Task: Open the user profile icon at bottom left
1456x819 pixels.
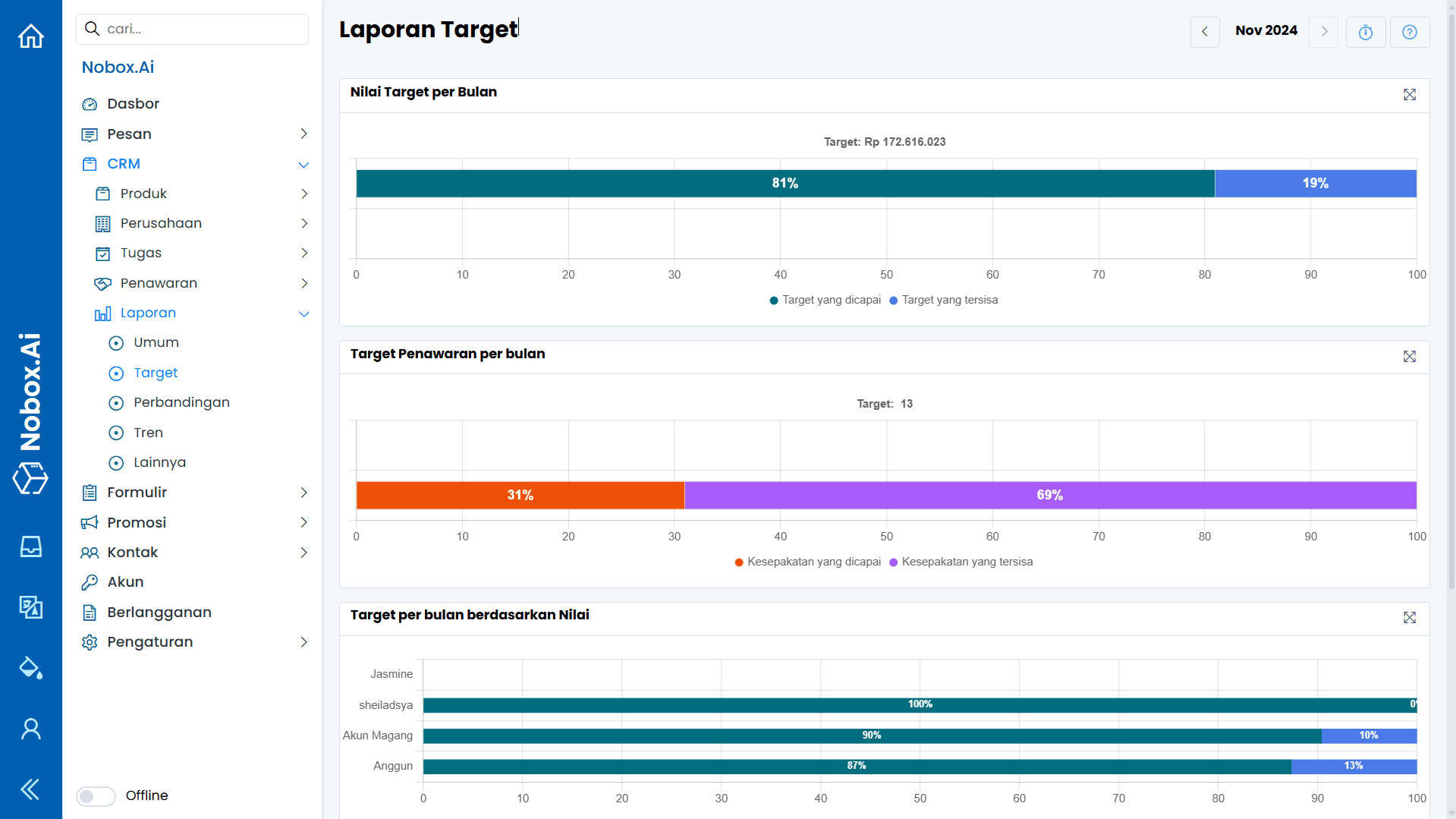Action: (30, 729)
